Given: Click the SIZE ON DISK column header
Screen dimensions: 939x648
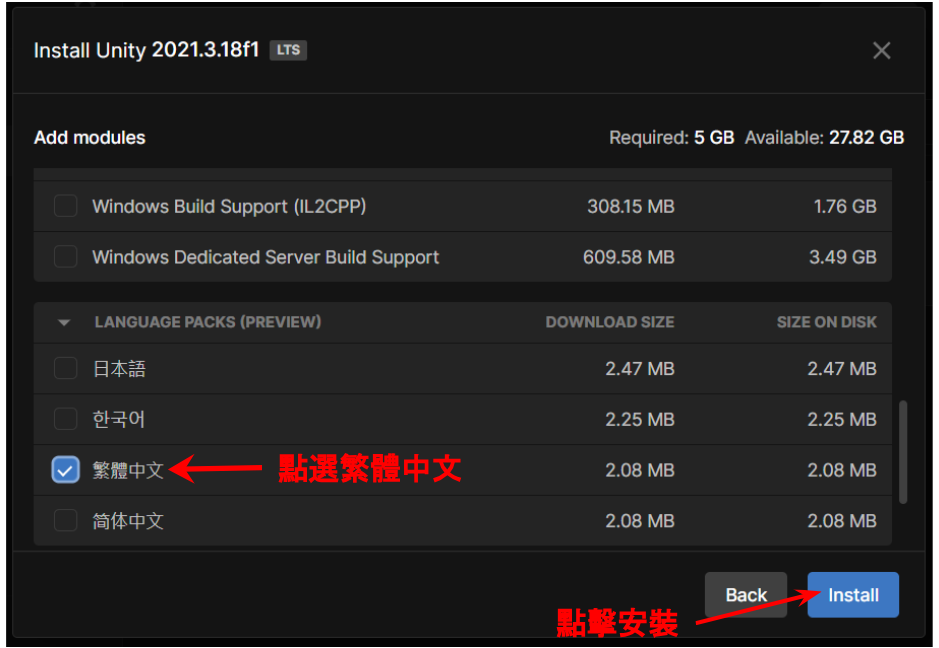Looking at the screenshot, I should point(826,322).
